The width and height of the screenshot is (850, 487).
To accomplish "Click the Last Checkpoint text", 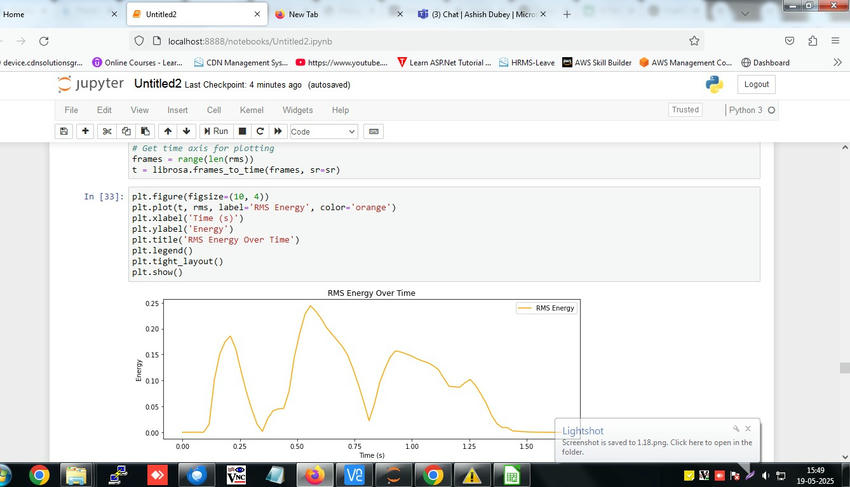I will [x=243, y=85].
